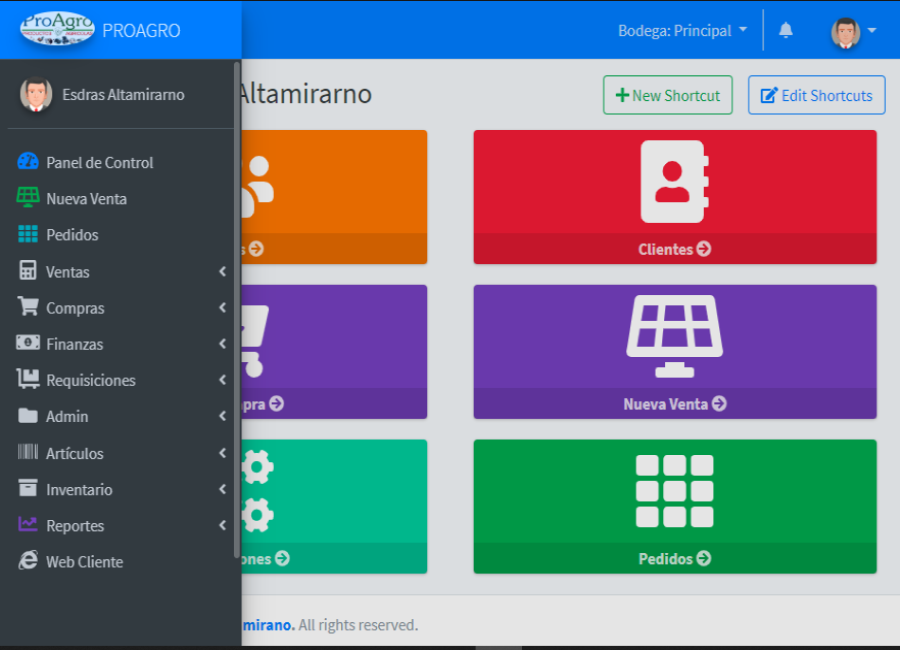This screenshot has height=650, width=900.
Task: Click the Nueva Venta solar panel sidebar icon
Action: click(x=28, y=198)
